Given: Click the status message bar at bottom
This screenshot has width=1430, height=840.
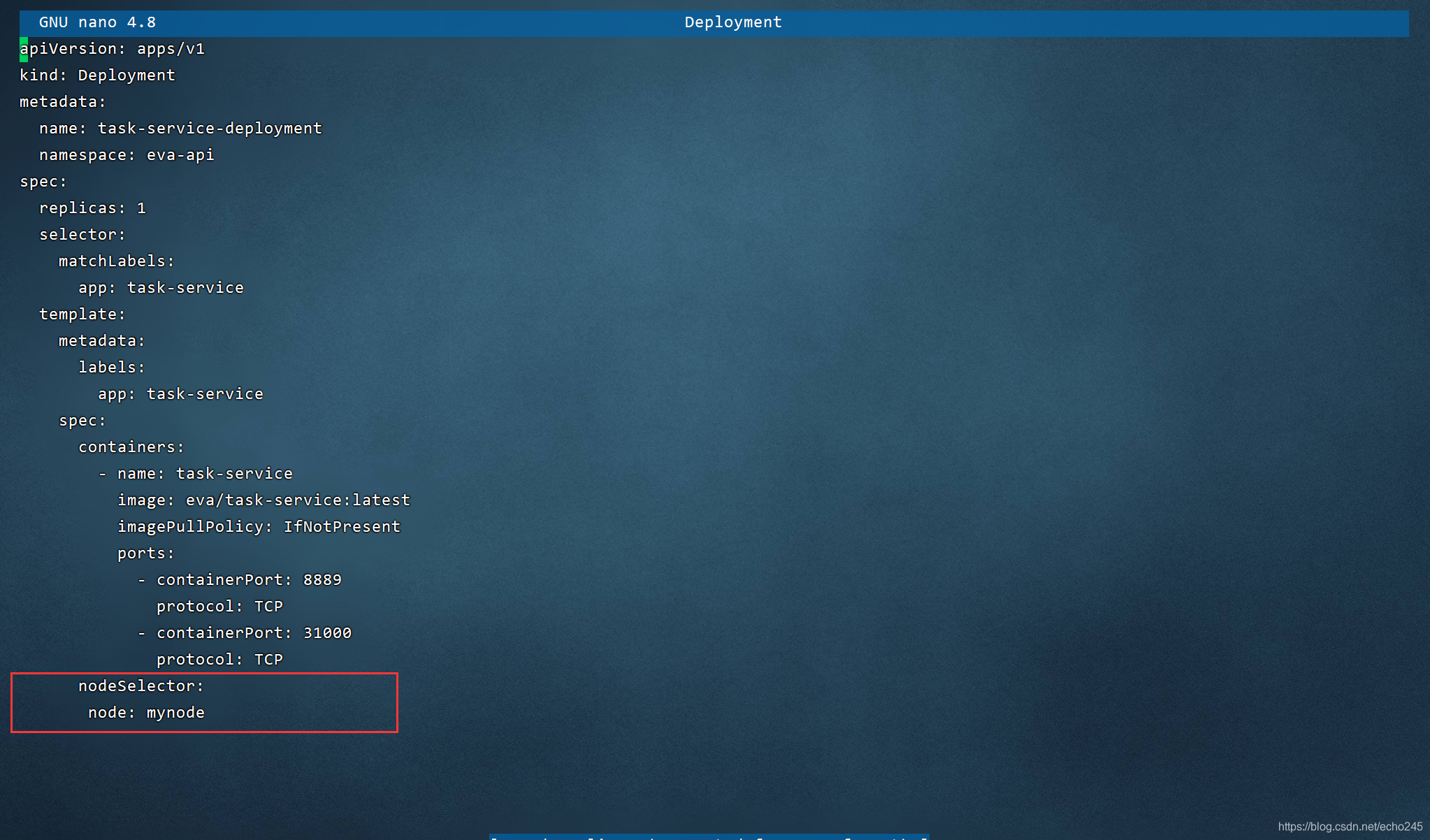Looking at the screenshot, I should point(709,837).
